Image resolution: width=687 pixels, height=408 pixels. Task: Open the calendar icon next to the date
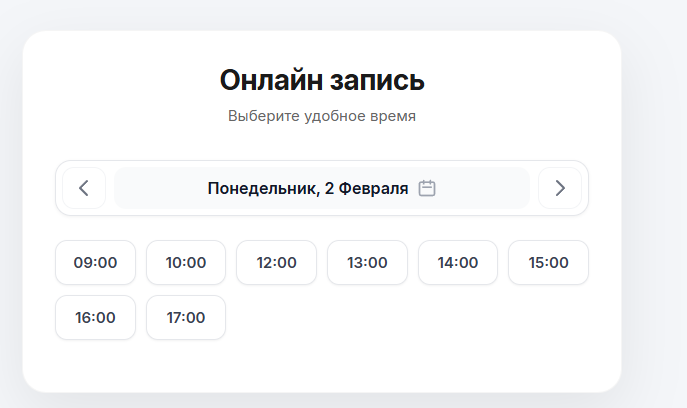[427, 188]
